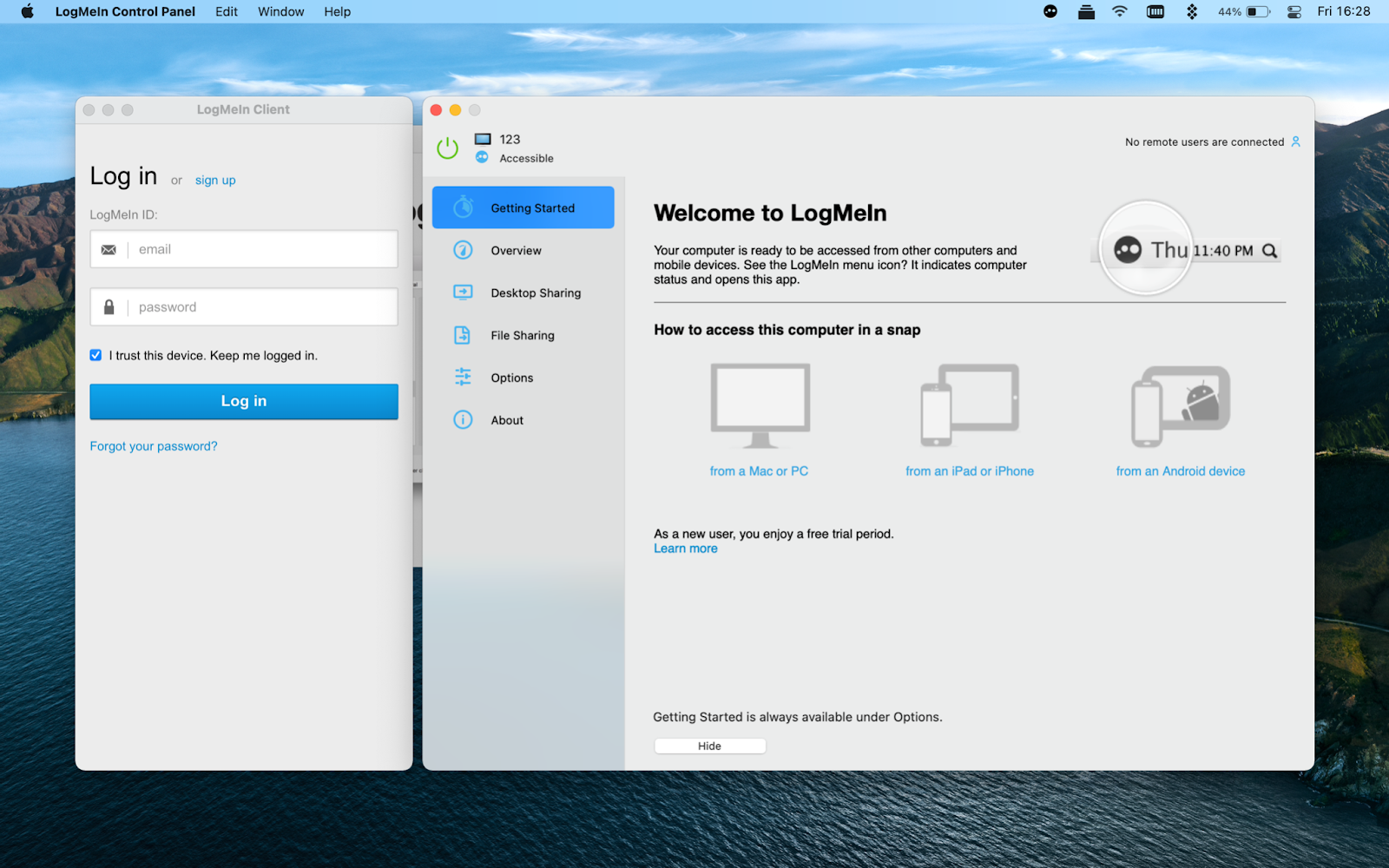Click from an Android device link
The width and height of the screenshot is (1389, 868).
pyautogui.click(x=1181, y=470)
